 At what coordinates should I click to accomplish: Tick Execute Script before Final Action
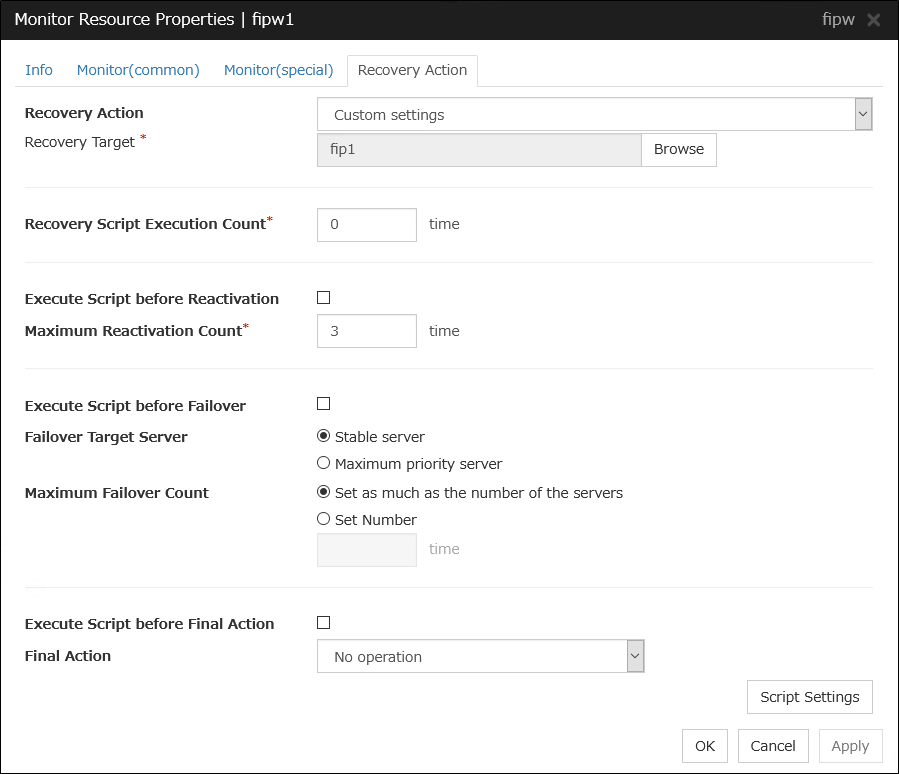(323, 623)
